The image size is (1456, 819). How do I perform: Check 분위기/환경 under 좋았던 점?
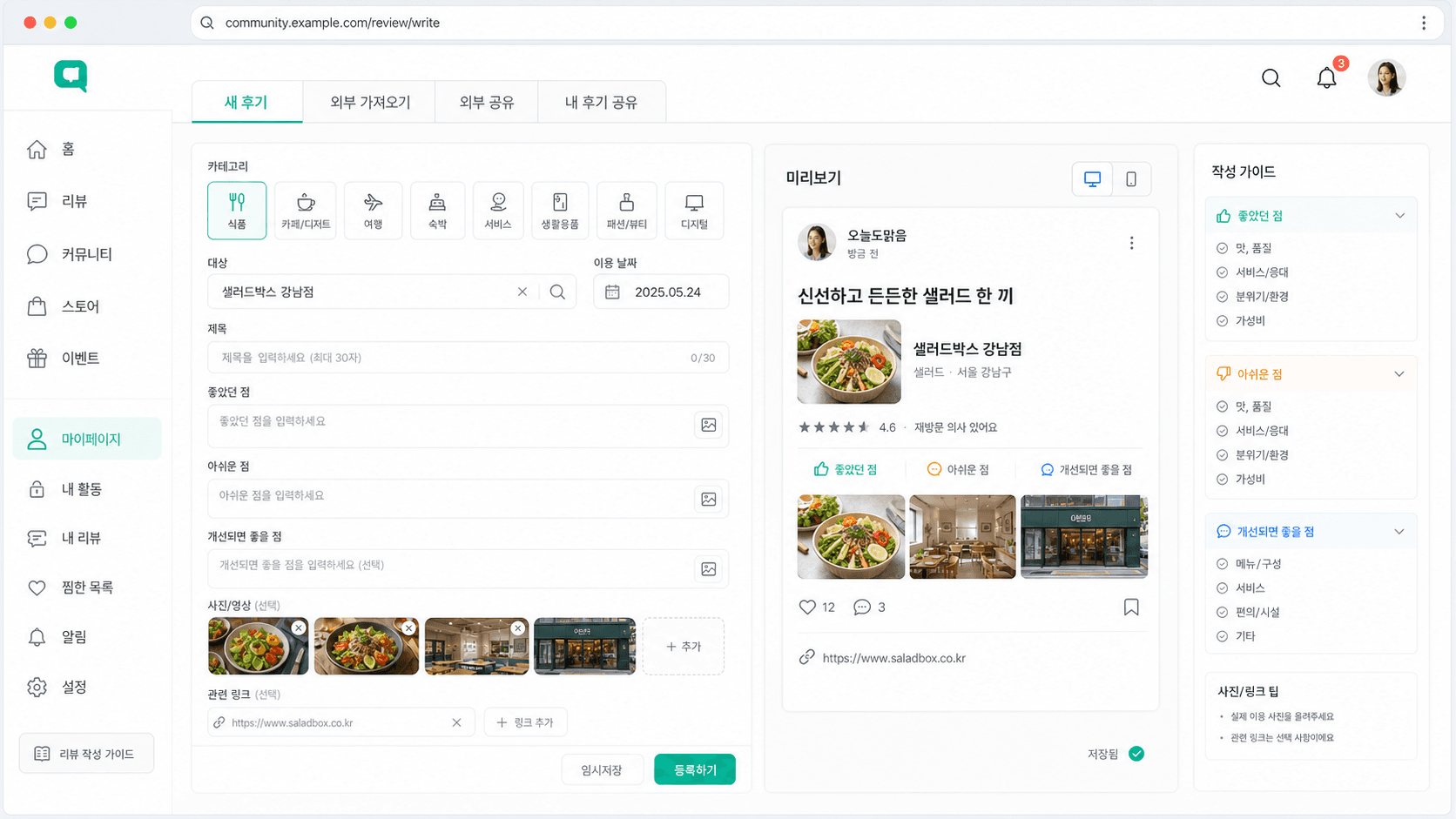click(x=1223, y=297)
